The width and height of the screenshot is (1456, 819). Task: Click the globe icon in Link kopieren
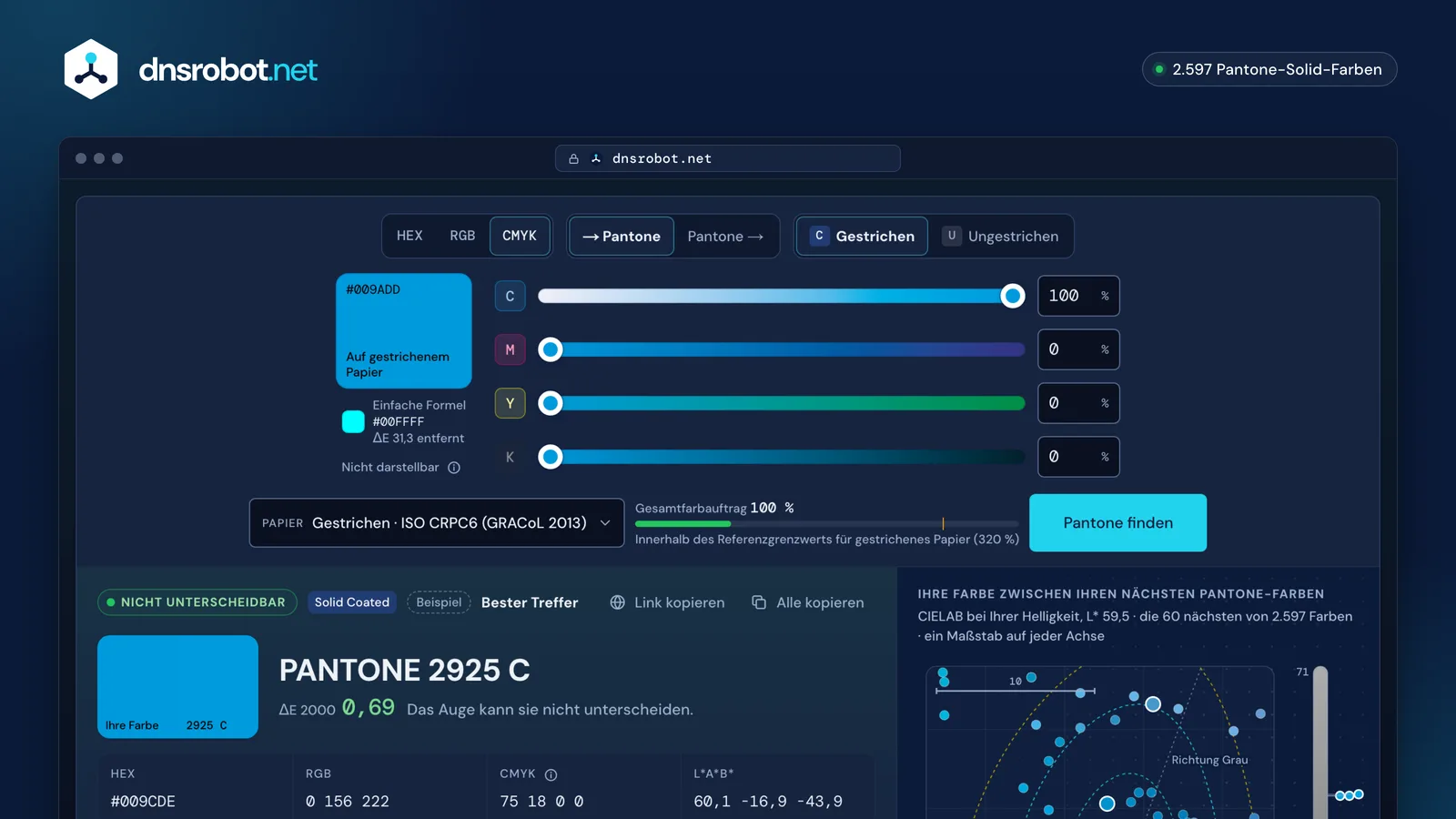pyautogui.click(x=617, y=602)
